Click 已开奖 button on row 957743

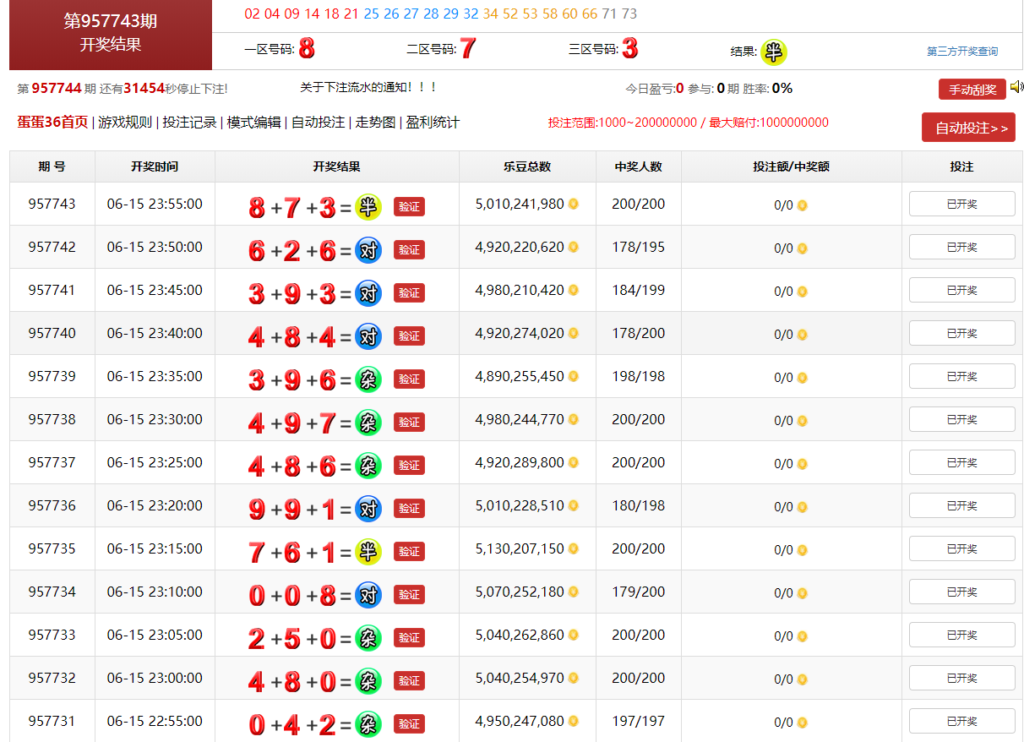(x=961, y=204)
